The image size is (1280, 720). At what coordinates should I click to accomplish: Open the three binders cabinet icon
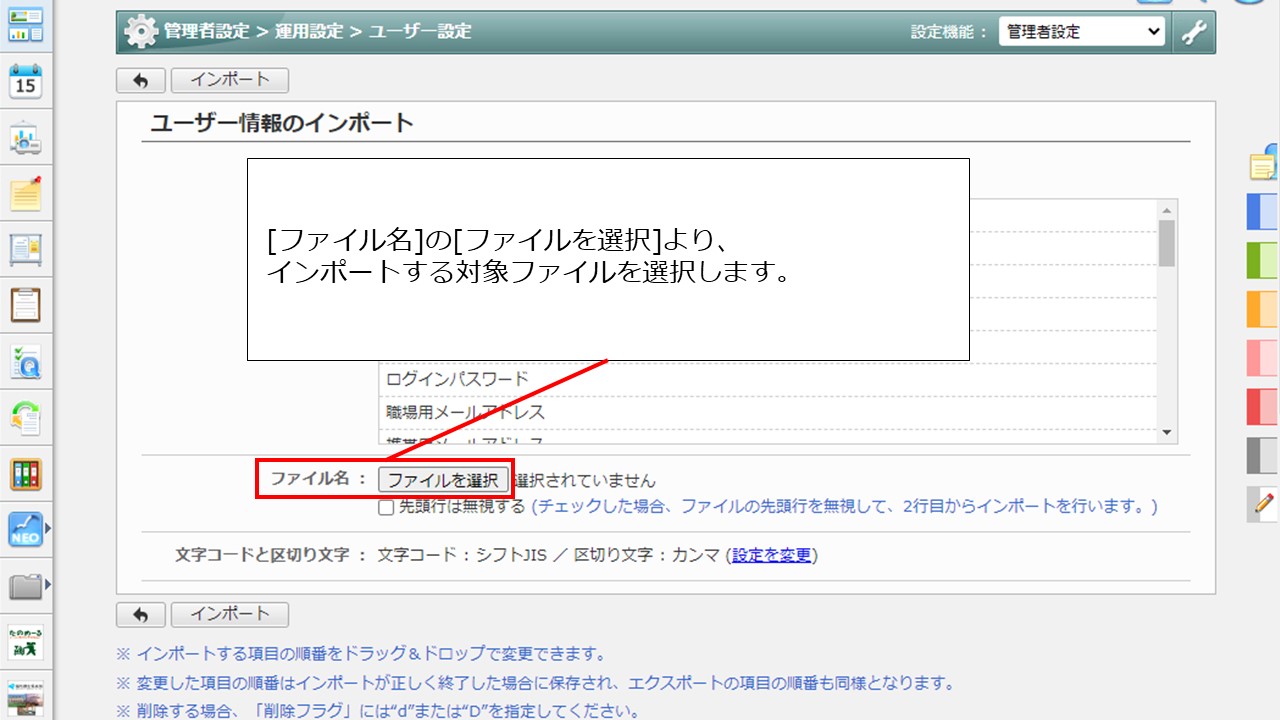pyautogui.click(x=26, y=474)
